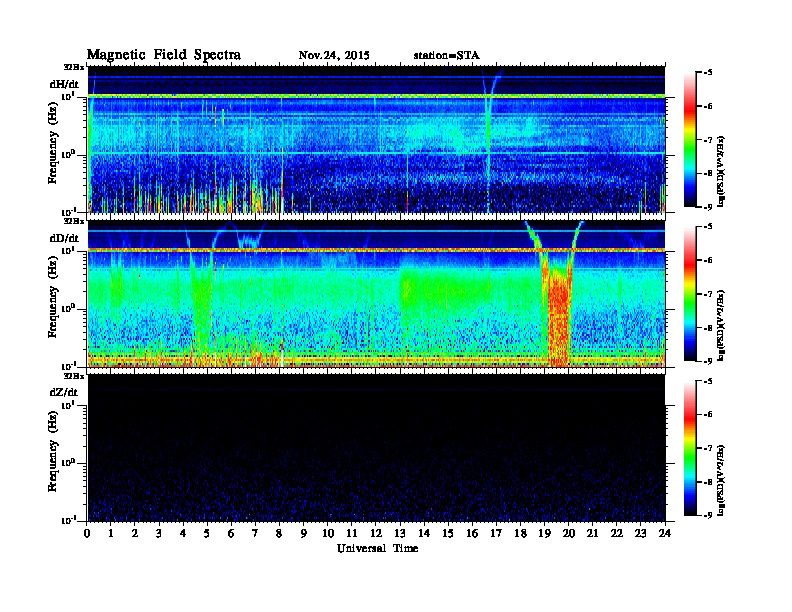Click the intense red burst in dD/dt panel
The height and width of the screenshot is (612, 792).
point(558,316)
